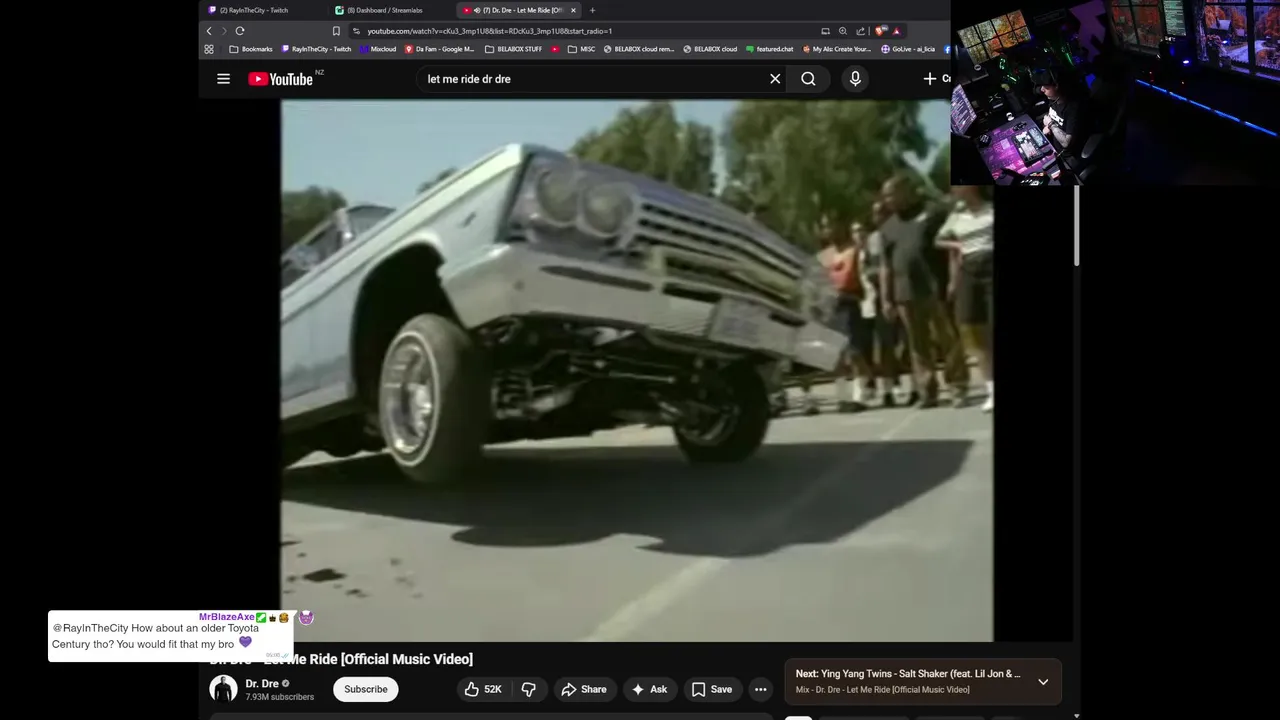Image resolution: width=1280 pixels, height=720 pixels.
Task: Open the zoom magnifier icon in address bar
Action: tap(843, 31)
